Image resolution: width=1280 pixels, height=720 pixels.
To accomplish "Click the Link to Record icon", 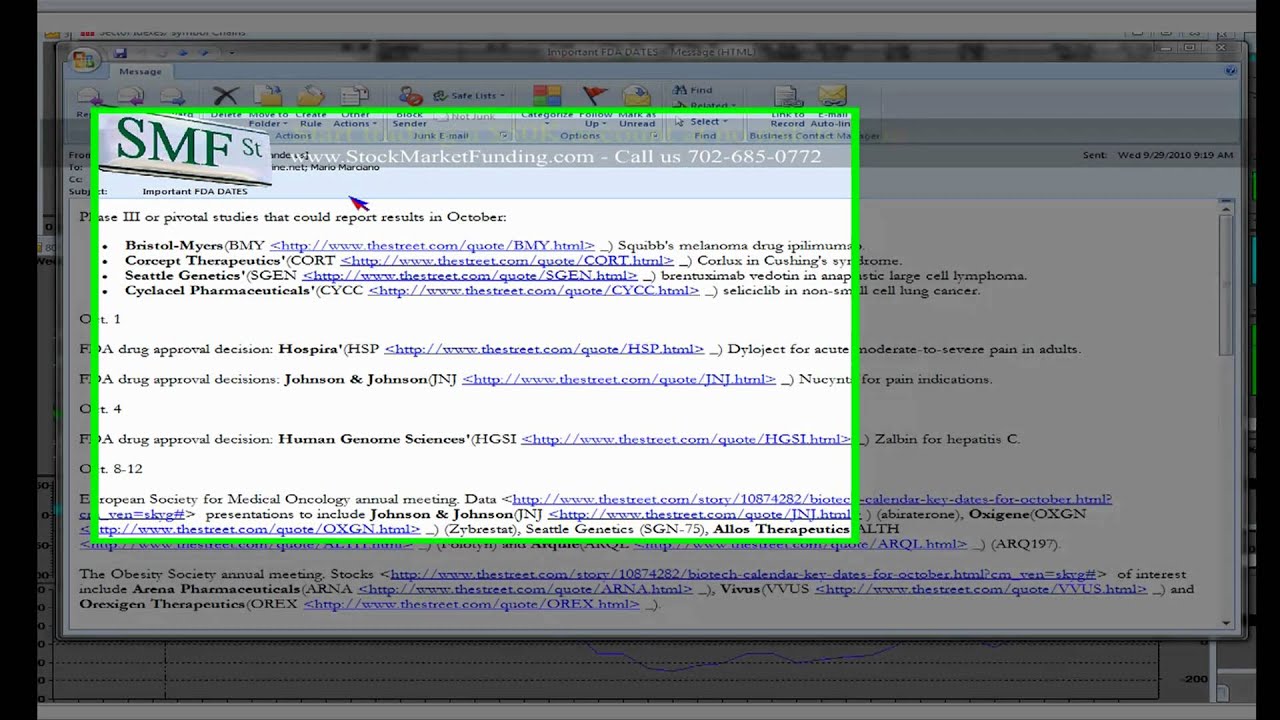I will pos(788,96).
